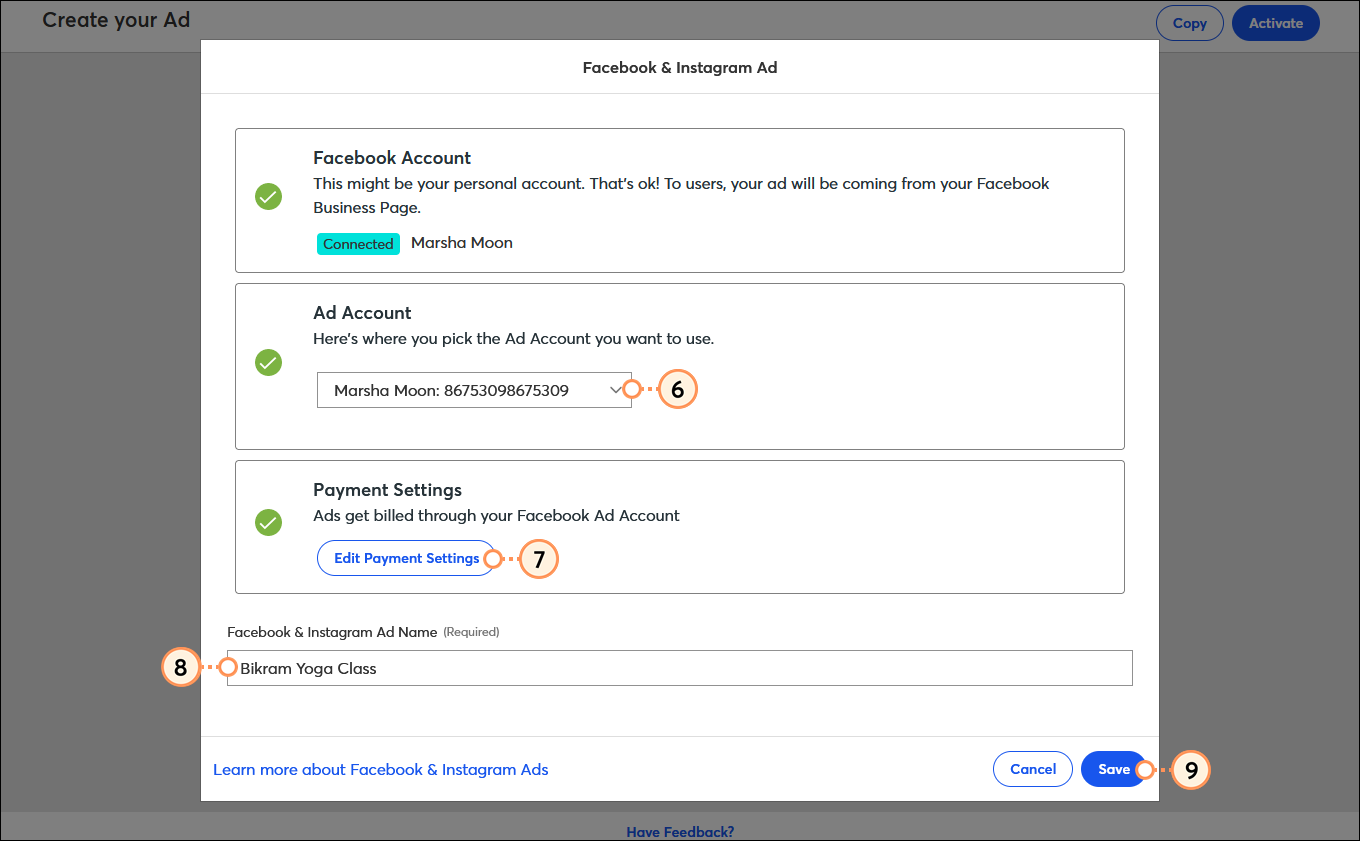The width and height of the screenshot is (1360, 841).
Task: Click the Facebook & Instagram Ad dialog title
Action: pos(680,68)
